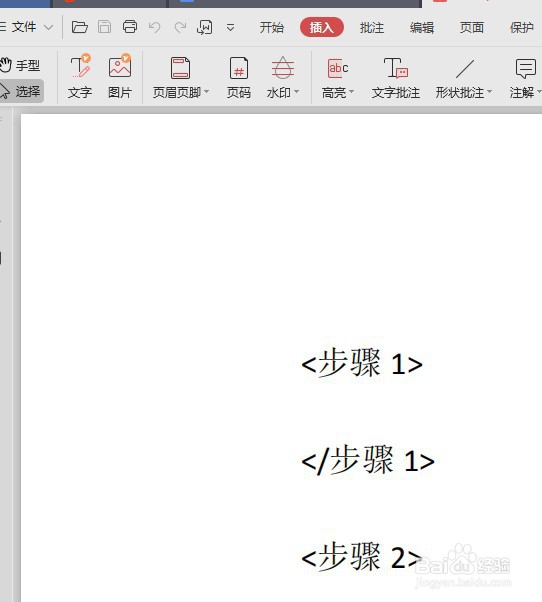542x602 pixels.
Task: Click the 高亮 highlight icon
Action: click(337, 68)
